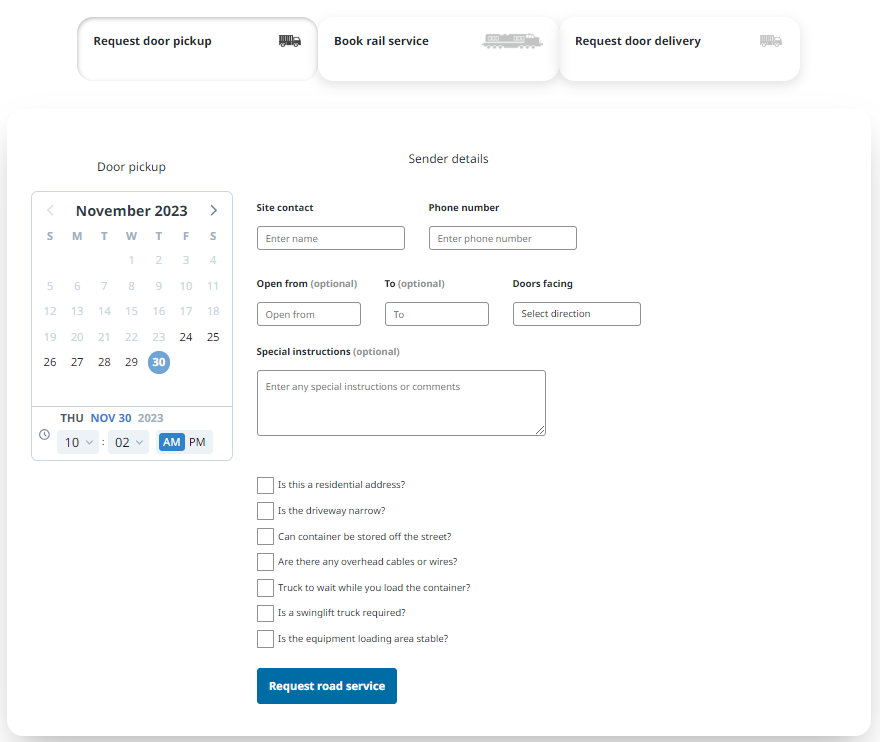Select PM in the time toggle
Image resolution: width=880 pixels, height=742 pixels.
click(198, 442)
